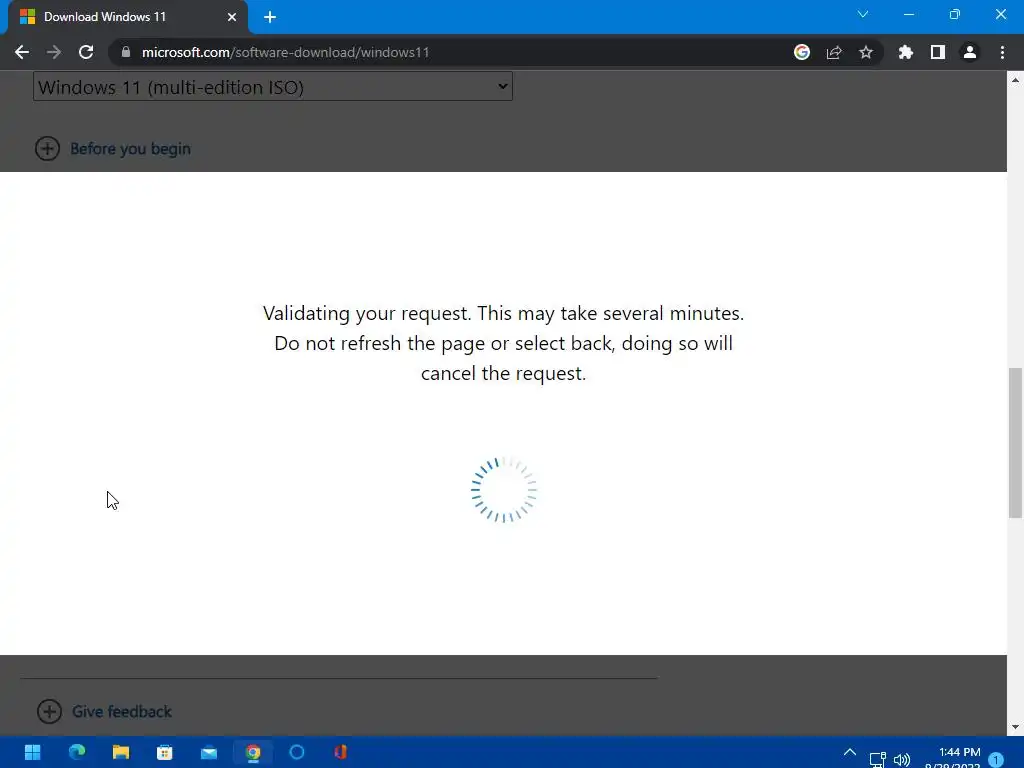Open Office app from taskbar
This screenshot has height=768, width=1024.
[340, 752]
